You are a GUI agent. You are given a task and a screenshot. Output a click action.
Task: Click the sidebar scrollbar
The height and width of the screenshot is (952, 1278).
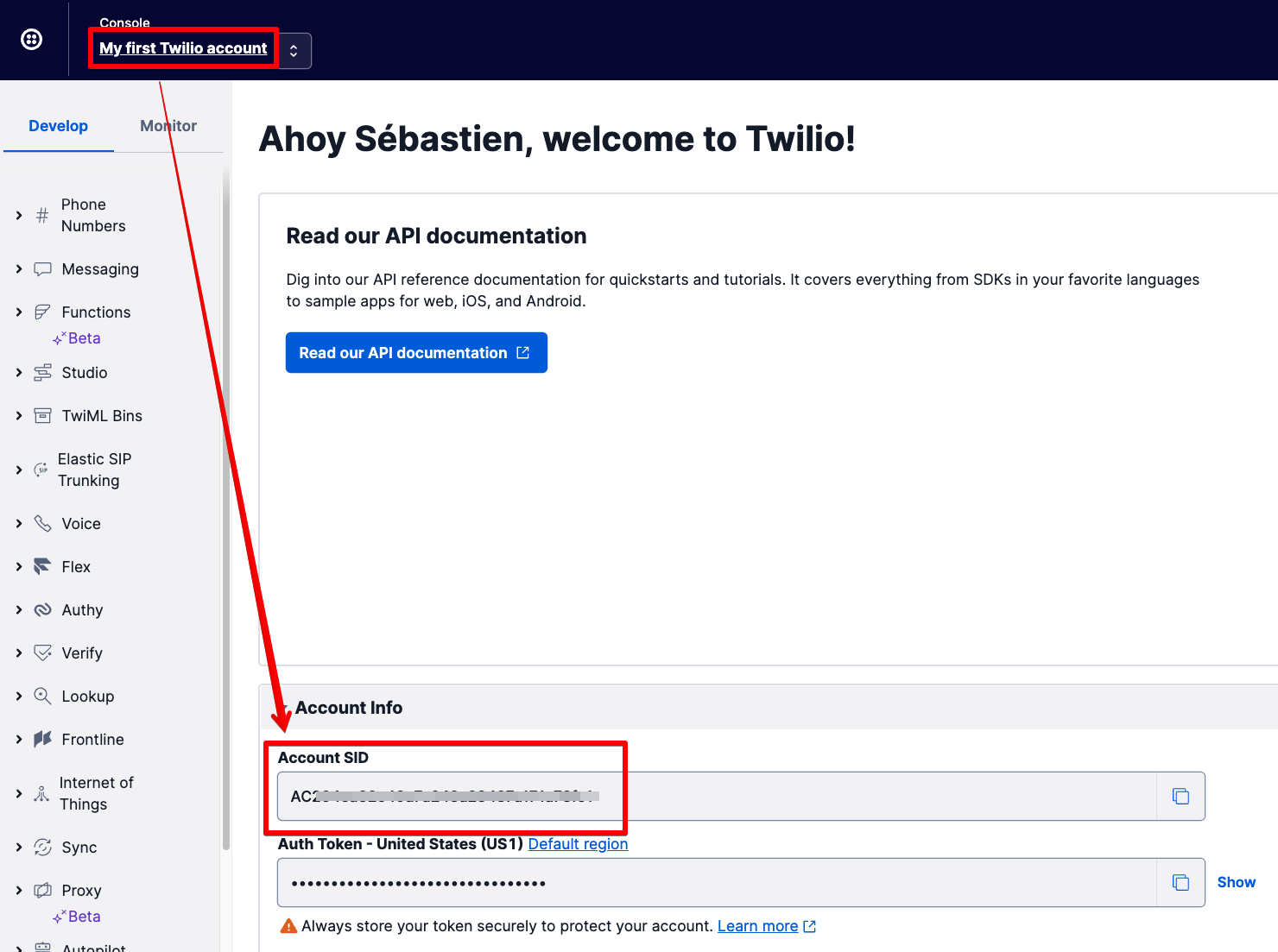(226, 509)
